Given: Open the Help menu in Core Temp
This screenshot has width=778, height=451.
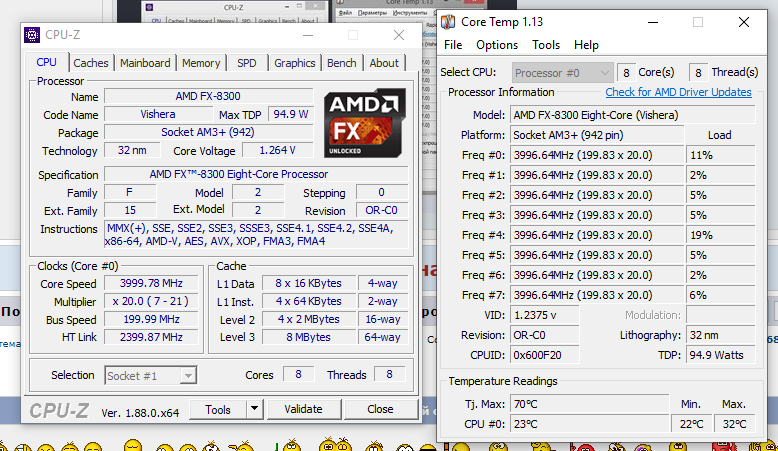Looking at the screenshot, I should (586, 45).
